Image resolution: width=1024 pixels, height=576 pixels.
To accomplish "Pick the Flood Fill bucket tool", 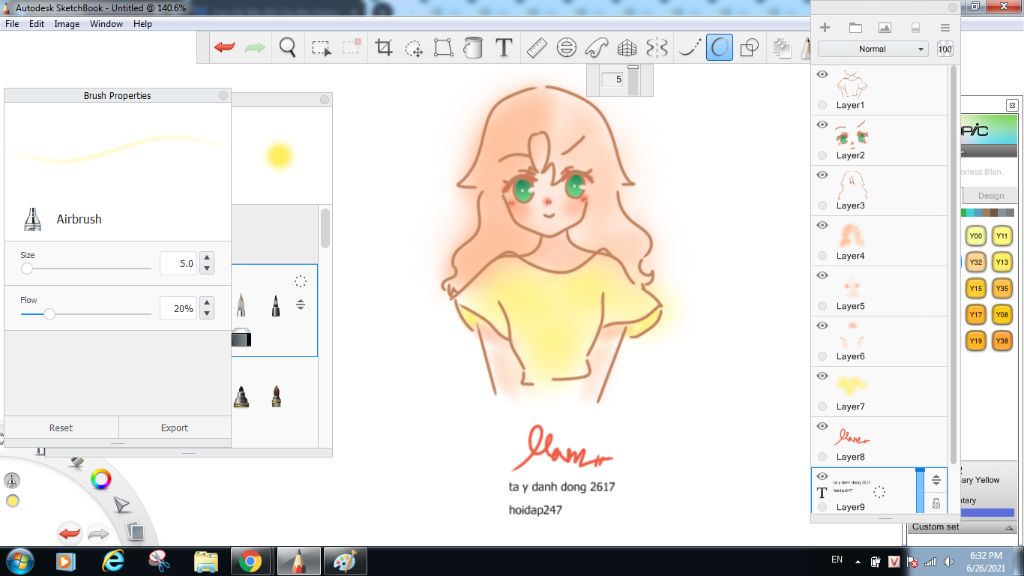I will pyautogui.click(x=473, y=47).
